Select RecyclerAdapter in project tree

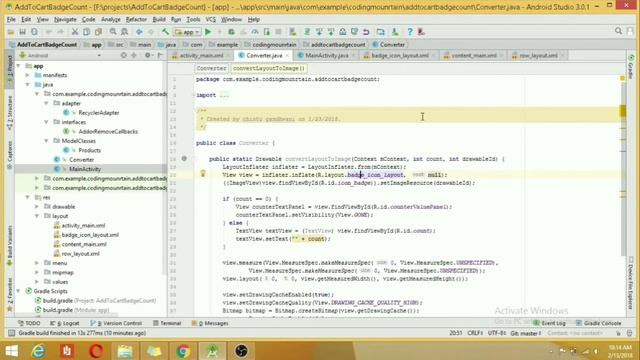[99, 113]
